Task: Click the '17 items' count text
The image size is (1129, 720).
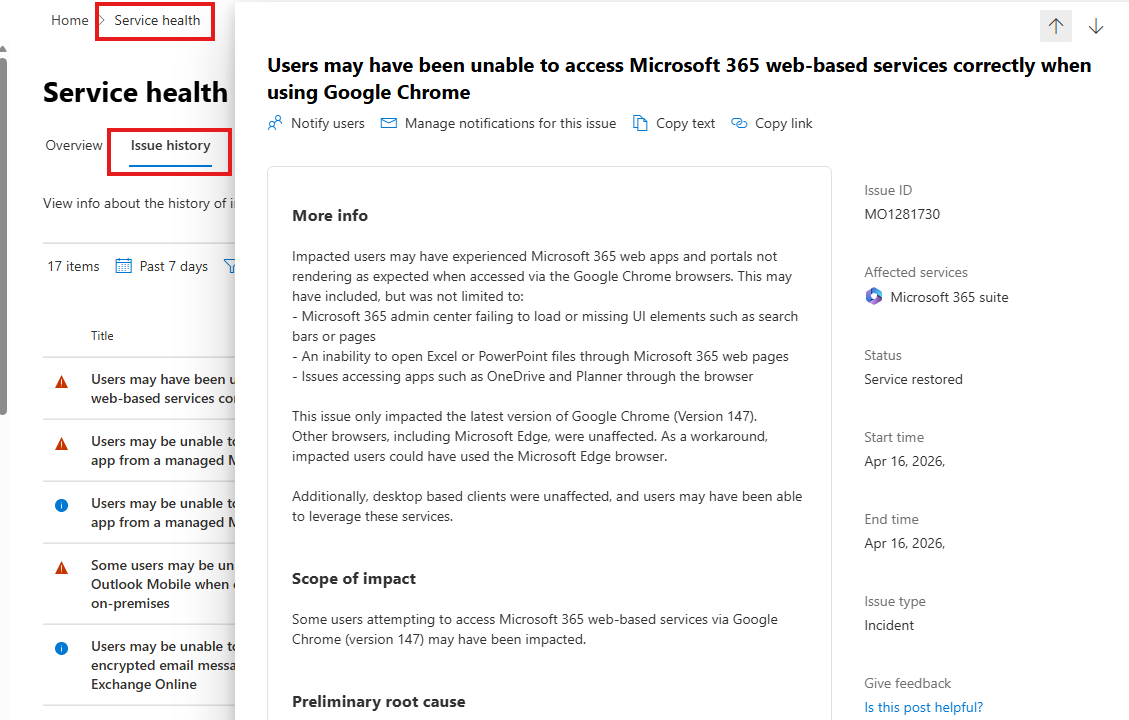Action: [x=73, y=266]
